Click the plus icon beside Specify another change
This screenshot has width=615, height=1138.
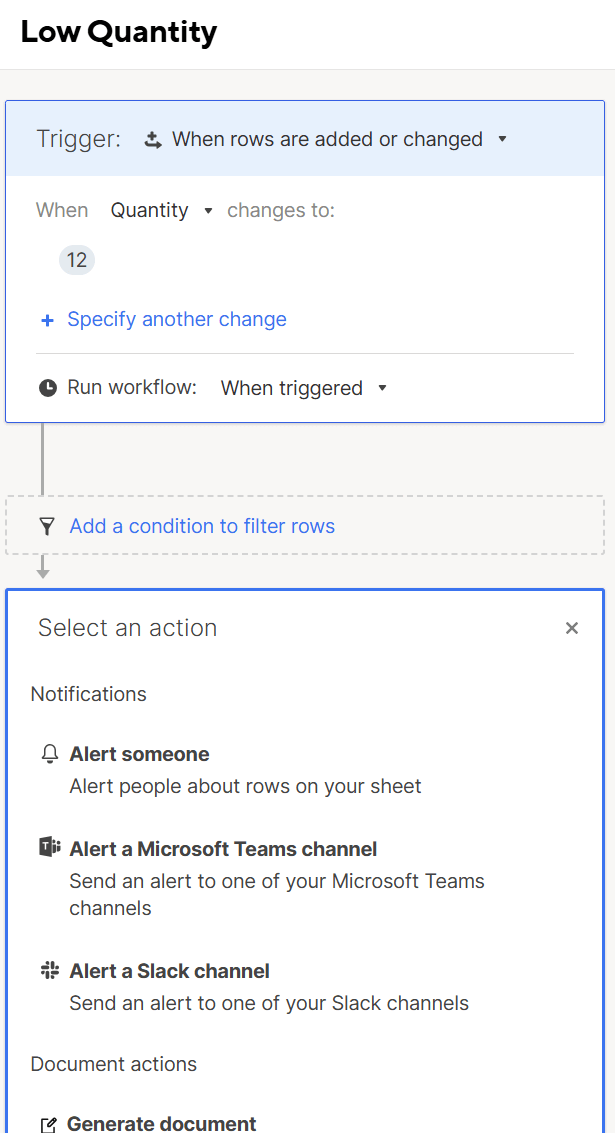pyautogui.click(x=47, y=320)
